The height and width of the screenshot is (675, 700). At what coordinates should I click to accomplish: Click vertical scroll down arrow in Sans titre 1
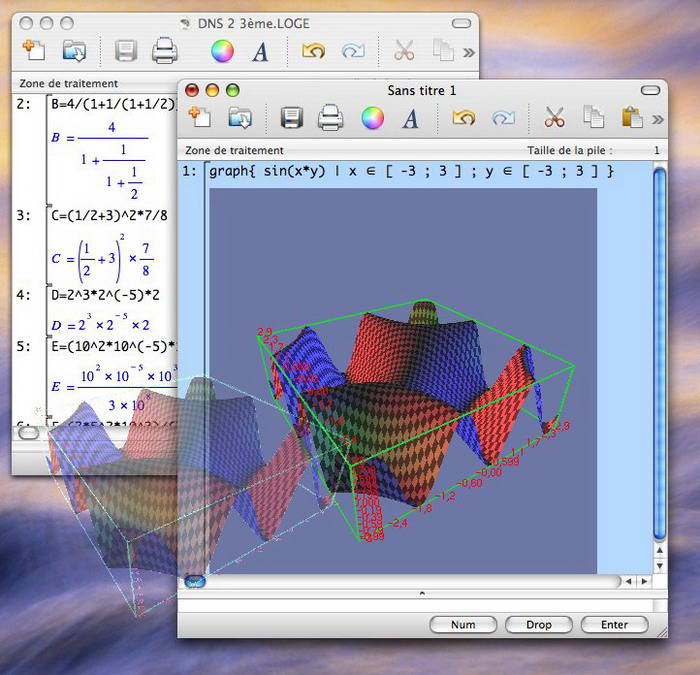(659, 566)
